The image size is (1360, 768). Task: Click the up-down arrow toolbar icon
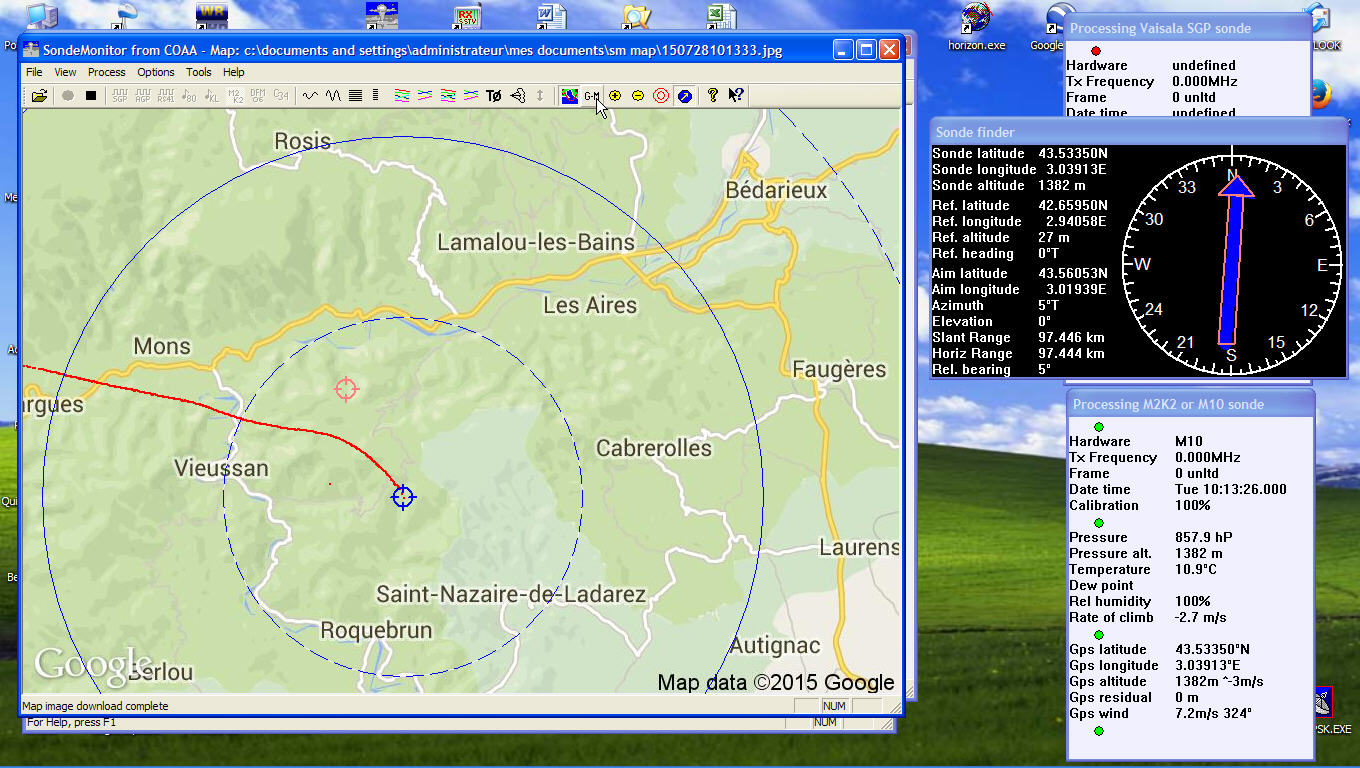540,96
